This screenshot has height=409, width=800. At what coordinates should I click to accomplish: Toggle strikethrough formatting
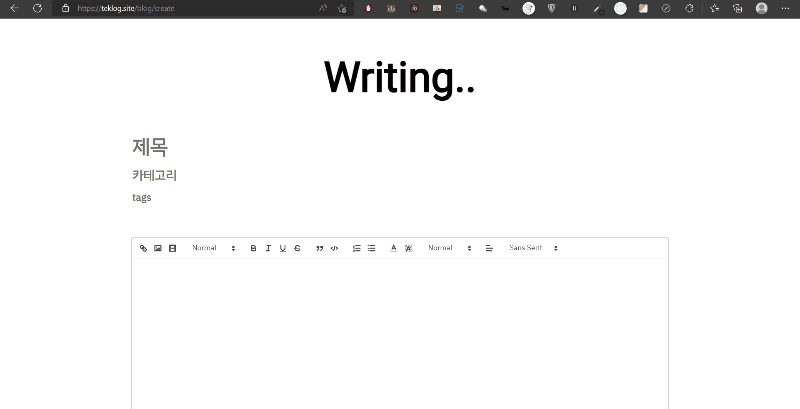coord(297,248)
